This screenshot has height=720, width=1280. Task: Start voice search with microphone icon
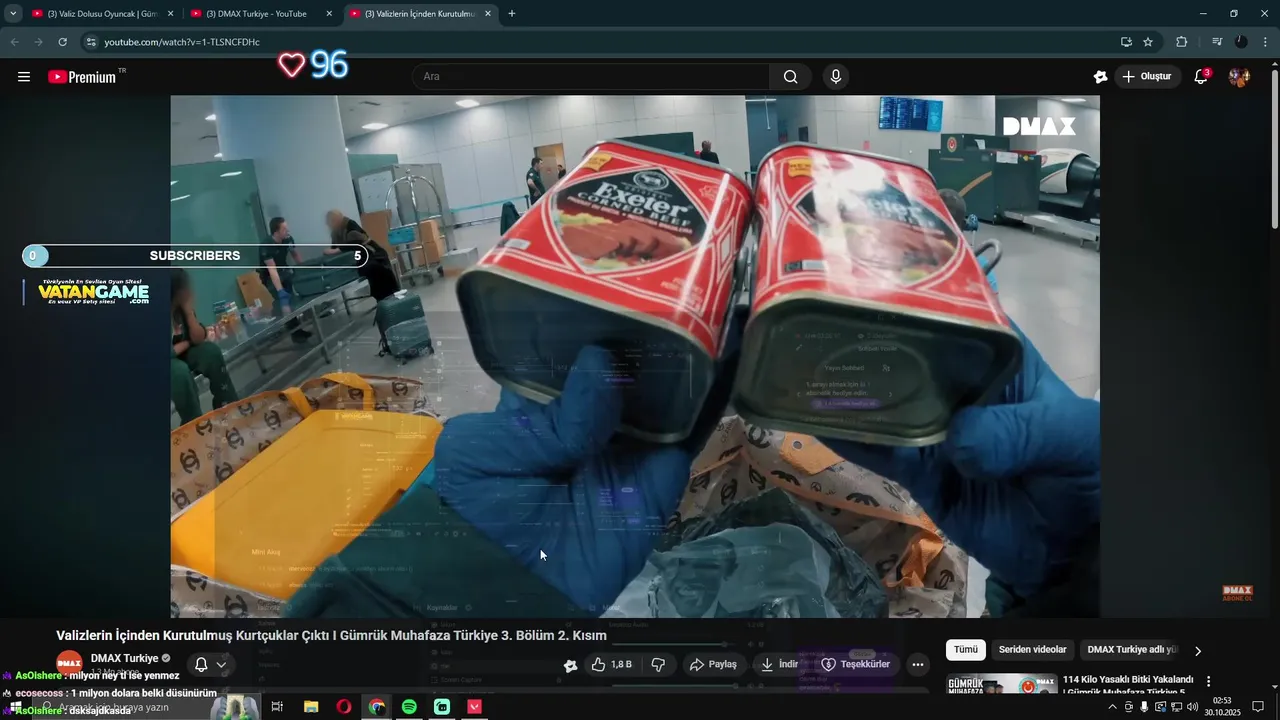(836, 77)
